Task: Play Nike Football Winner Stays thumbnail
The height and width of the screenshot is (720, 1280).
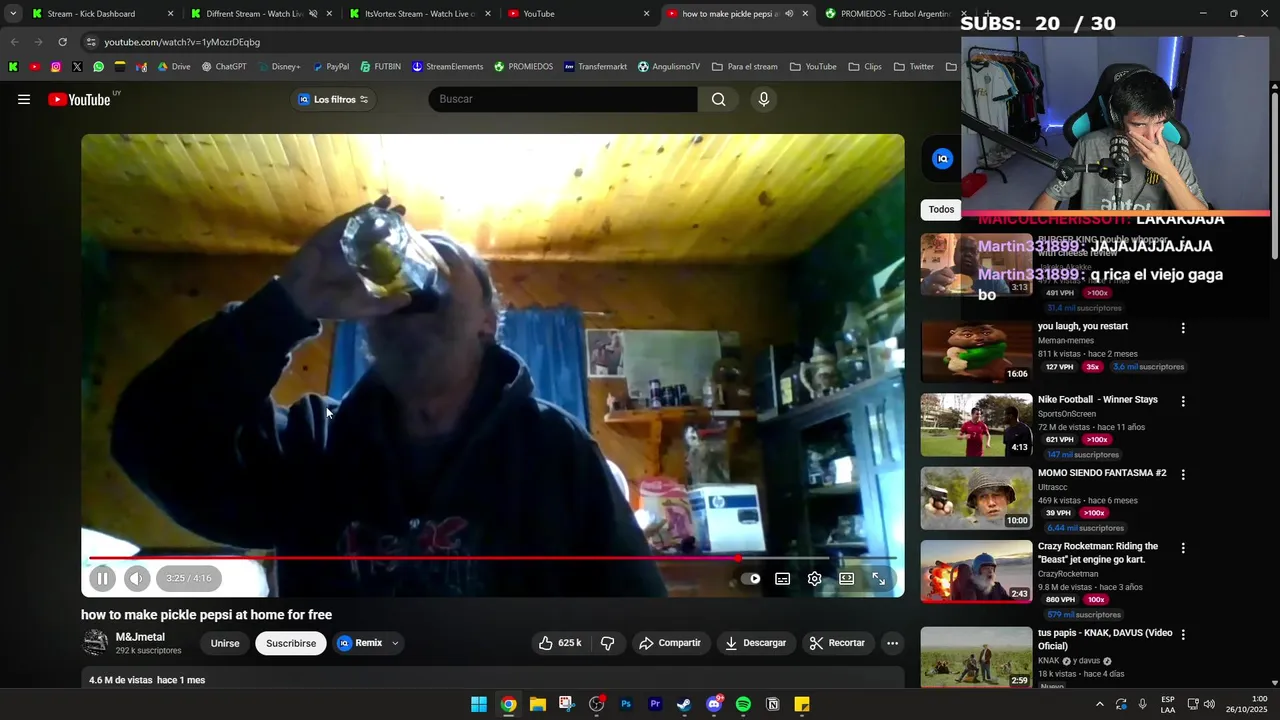Action: tap(976, 424)
